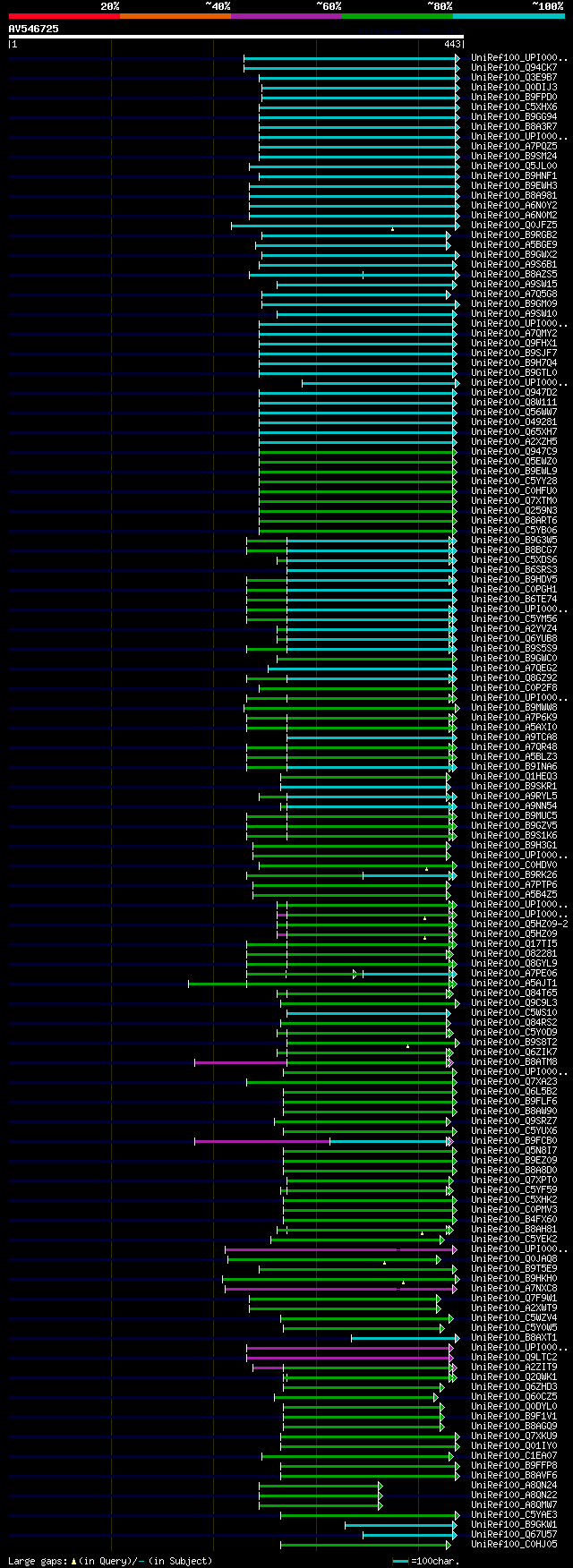Click the purple ~60% identity legend segment
573x1568 pixels.
tap(286, 16)
